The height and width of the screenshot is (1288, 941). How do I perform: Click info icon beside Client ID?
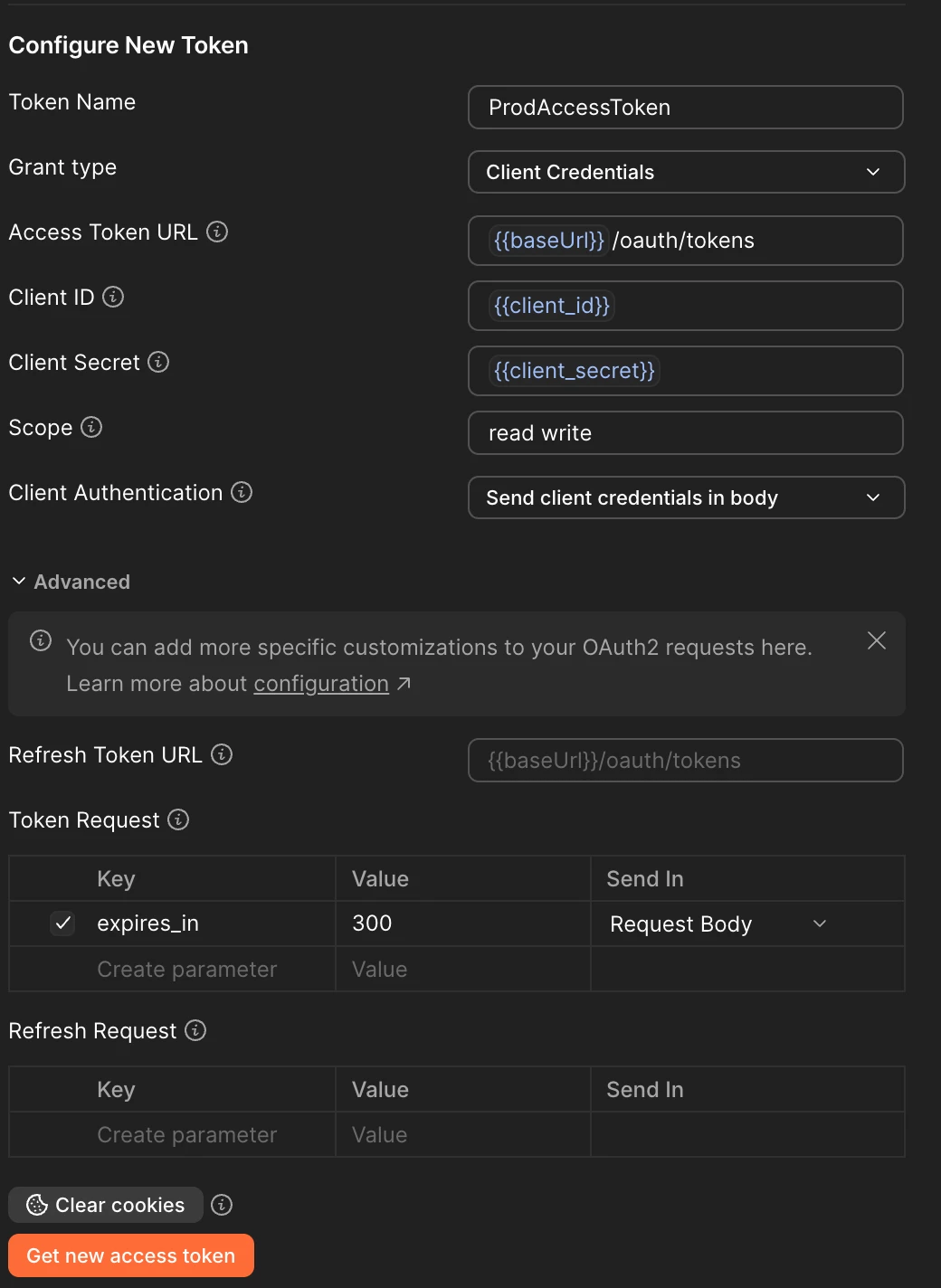[x=113, y=297]
